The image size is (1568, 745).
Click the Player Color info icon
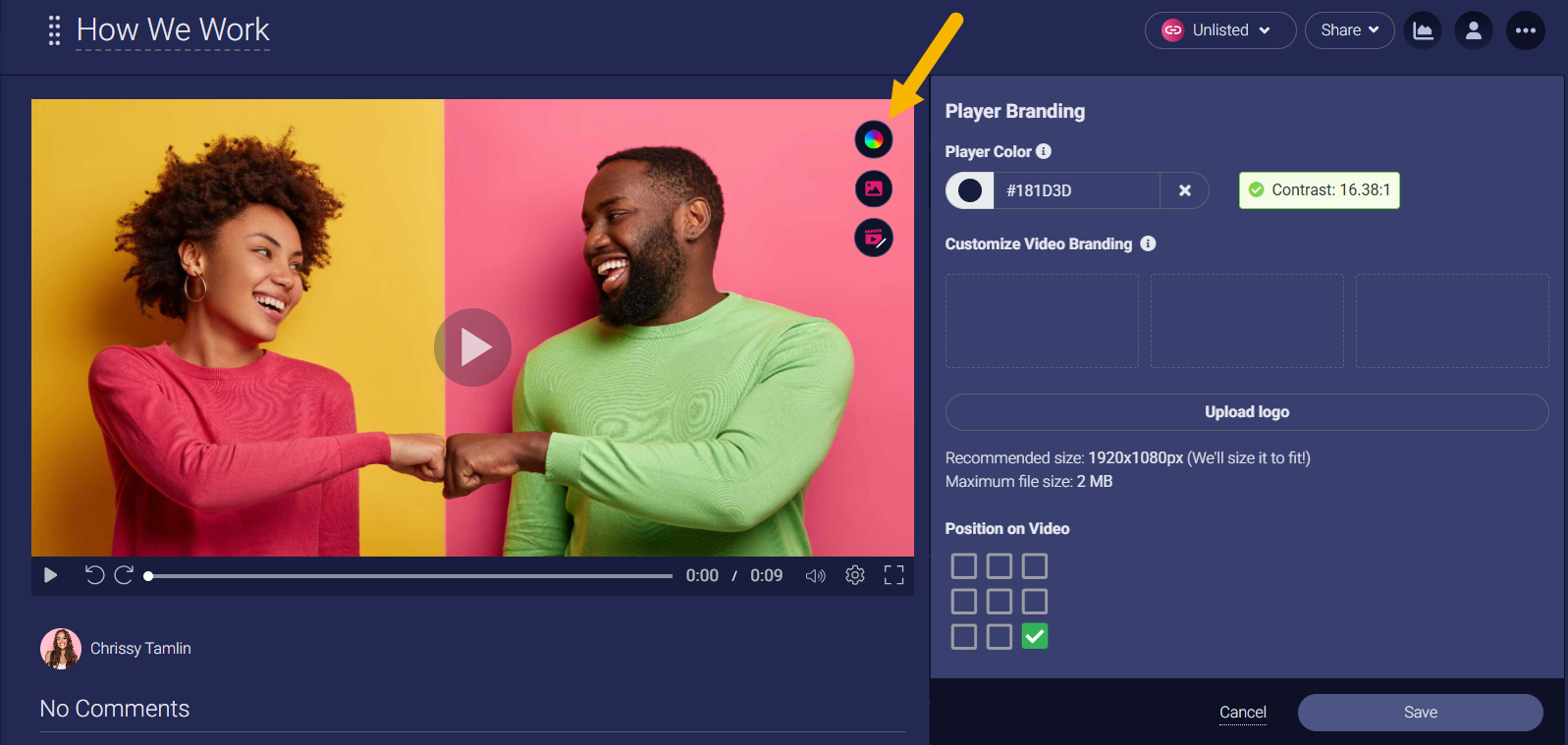tap(1044, 151)
